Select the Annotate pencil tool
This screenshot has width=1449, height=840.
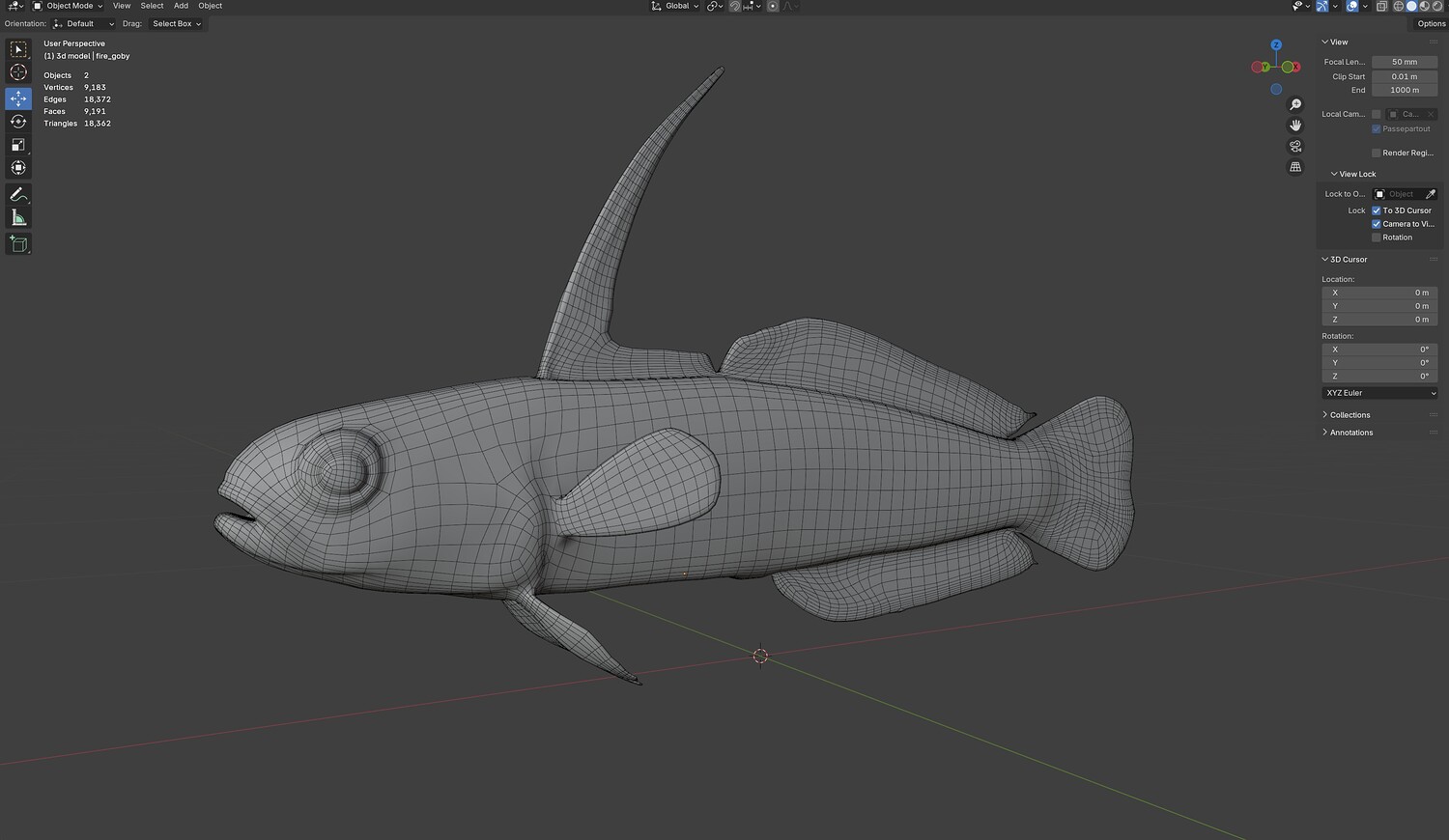(x=18, y=195)
